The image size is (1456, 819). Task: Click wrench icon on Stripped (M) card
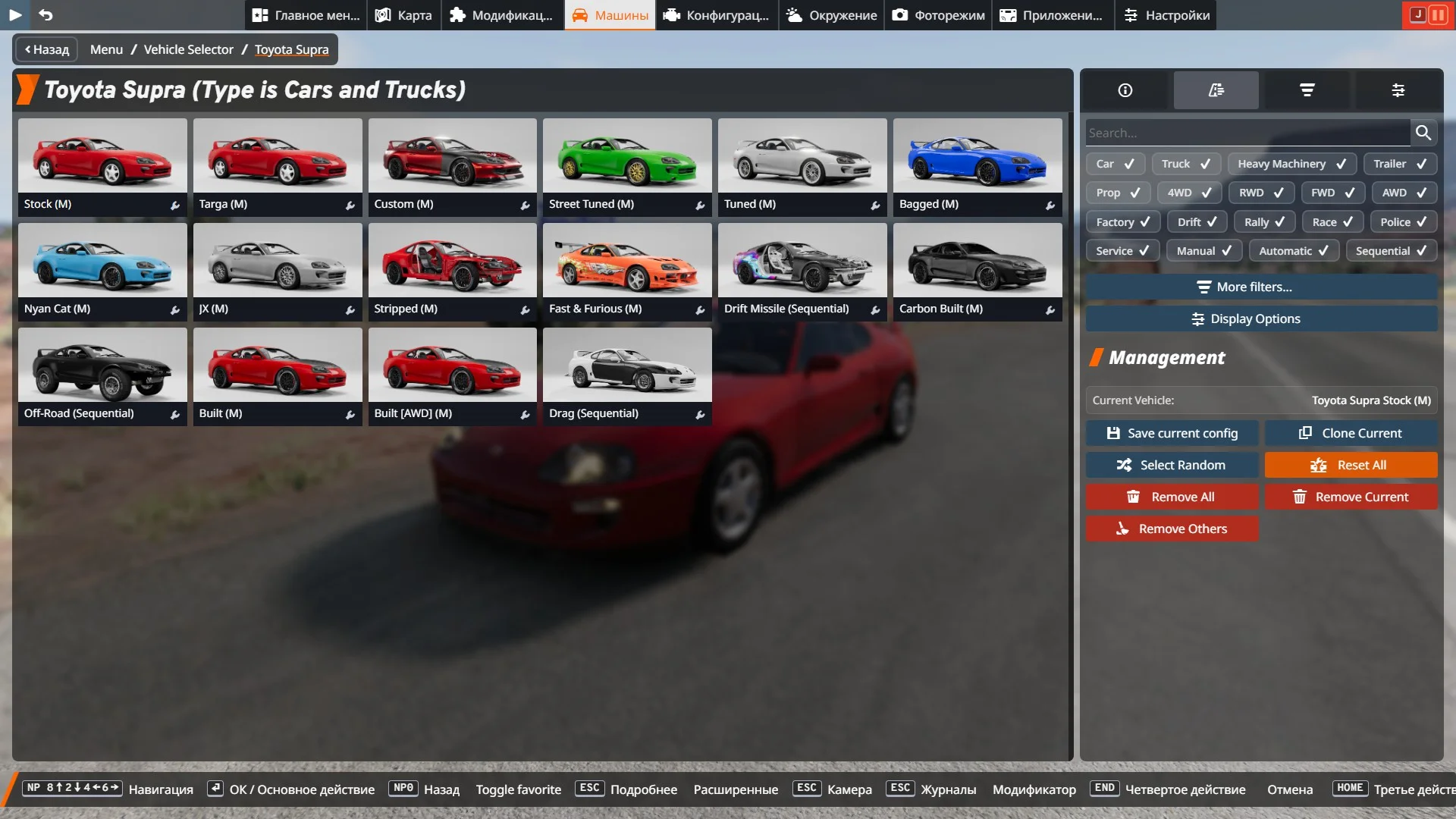525,309
